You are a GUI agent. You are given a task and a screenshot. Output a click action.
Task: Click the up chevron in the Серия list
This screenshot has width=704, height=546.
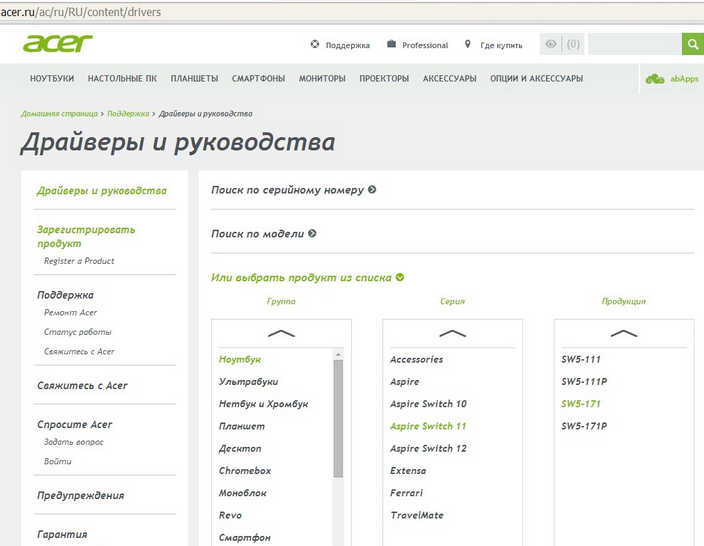click(453, 334)
